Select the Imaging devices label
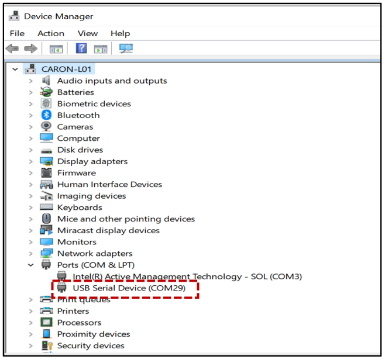Image resolution: width=385 pixels, height=360 pixels. [x=92, y=196]
